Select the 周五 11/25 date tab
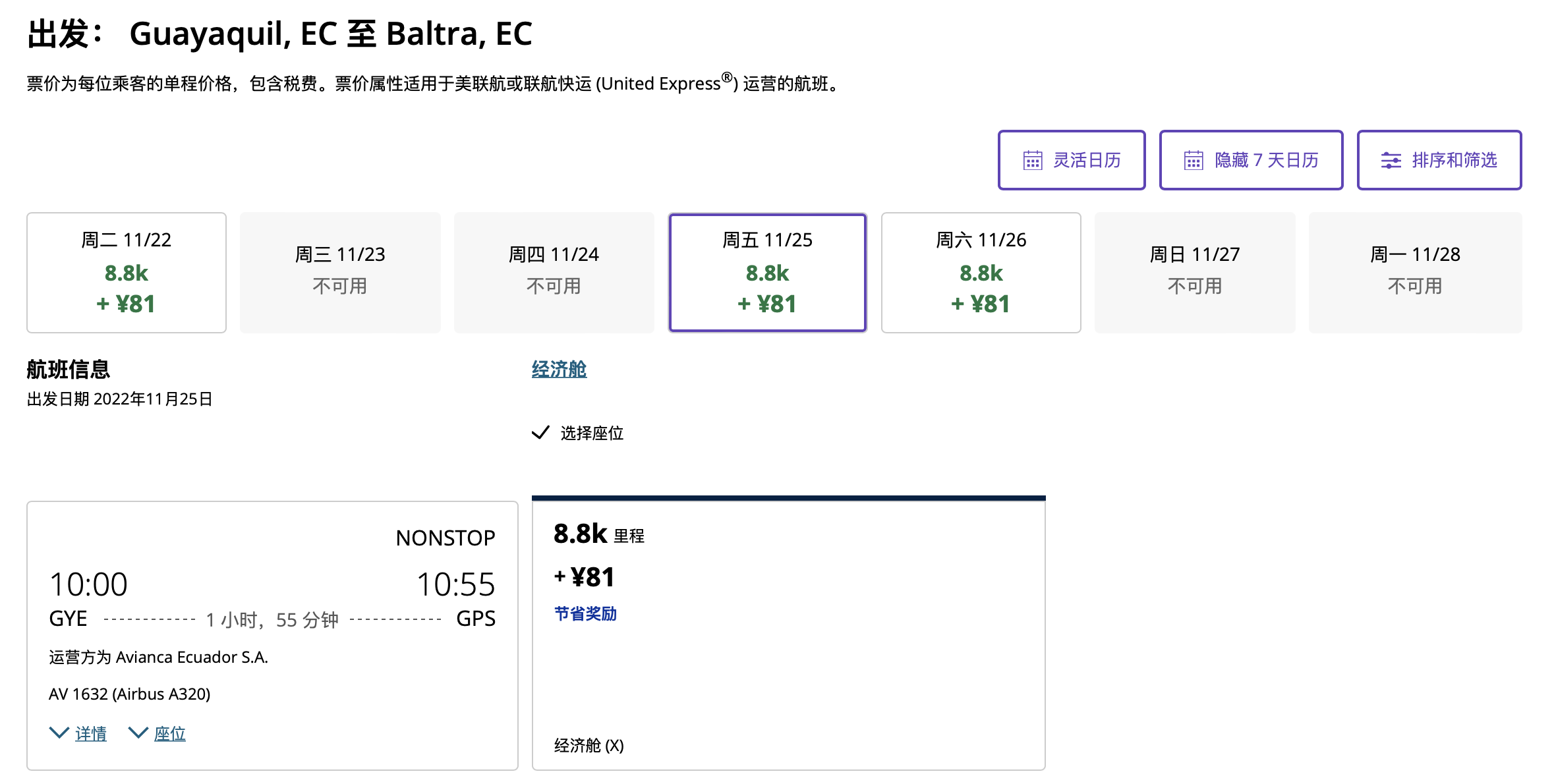 tap(767, 272)
